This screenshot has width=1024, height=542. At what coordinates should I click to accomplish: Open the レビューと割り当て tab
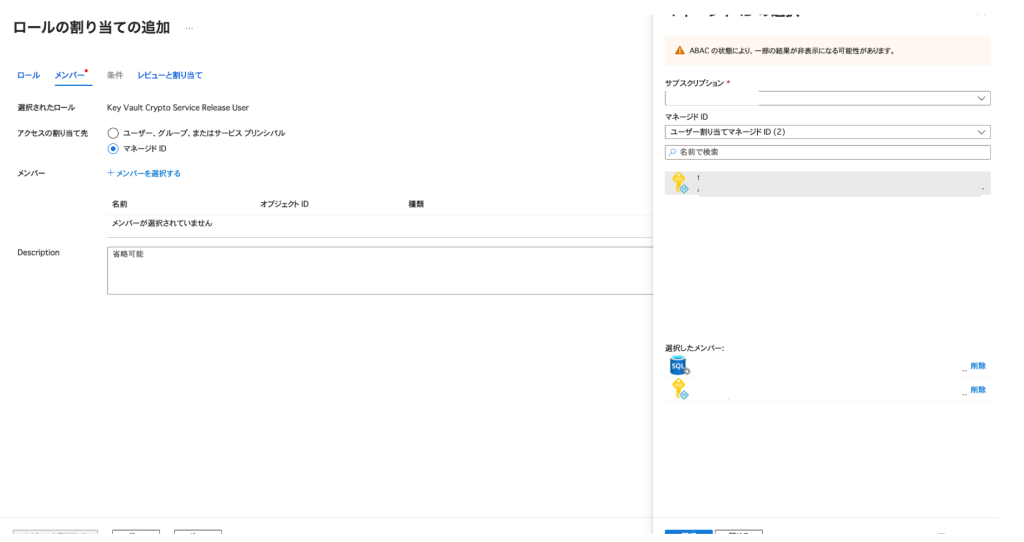point(169,76)
